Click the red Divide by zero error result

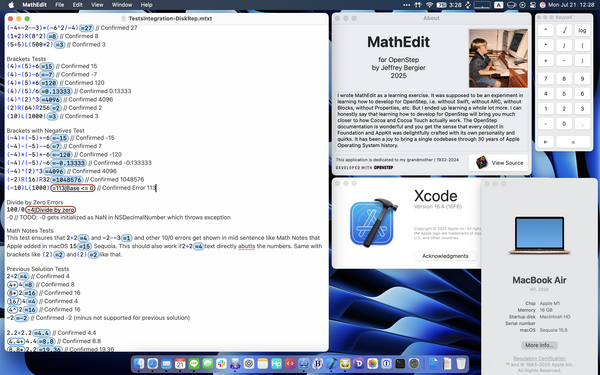point(51,210)
